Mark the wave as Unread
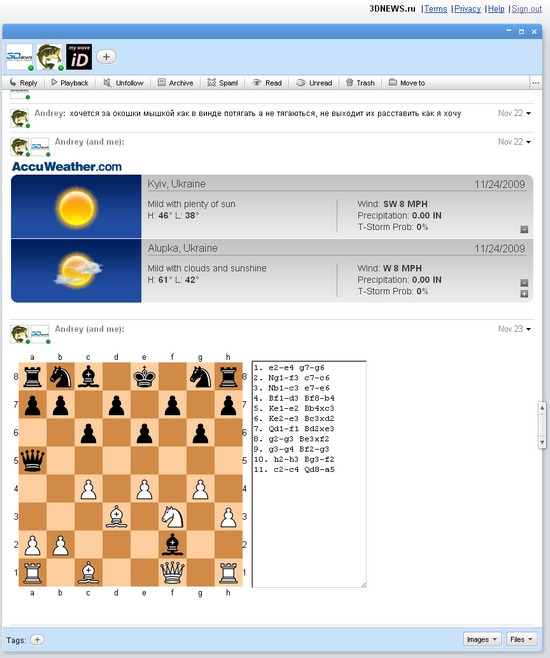Viewport: 550px width, 658px height. click(x=314, y=83)
